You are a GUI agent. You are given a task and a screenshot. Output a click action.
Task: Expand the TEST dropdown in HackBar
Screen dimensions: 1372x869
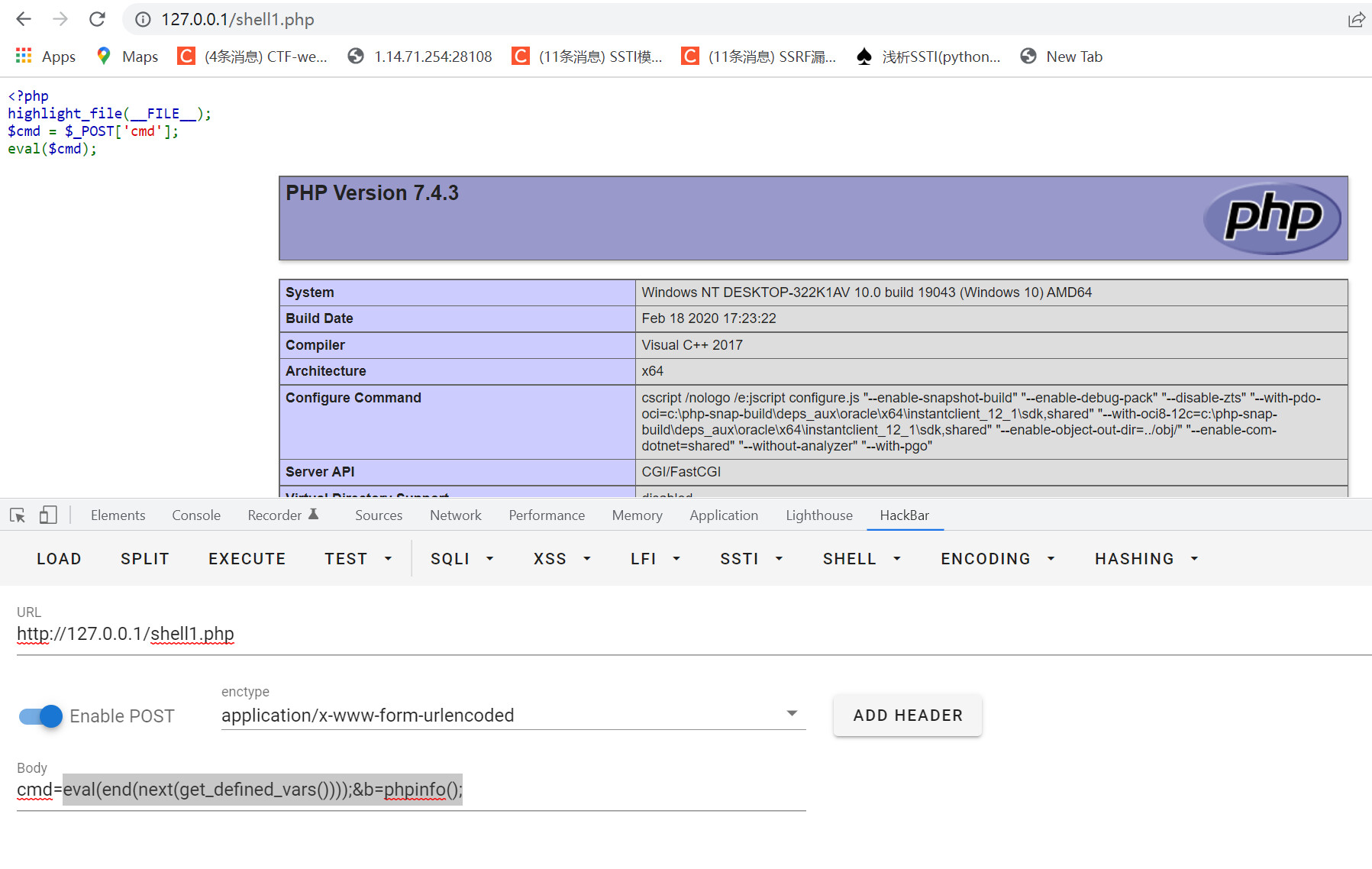pos(358,559)
